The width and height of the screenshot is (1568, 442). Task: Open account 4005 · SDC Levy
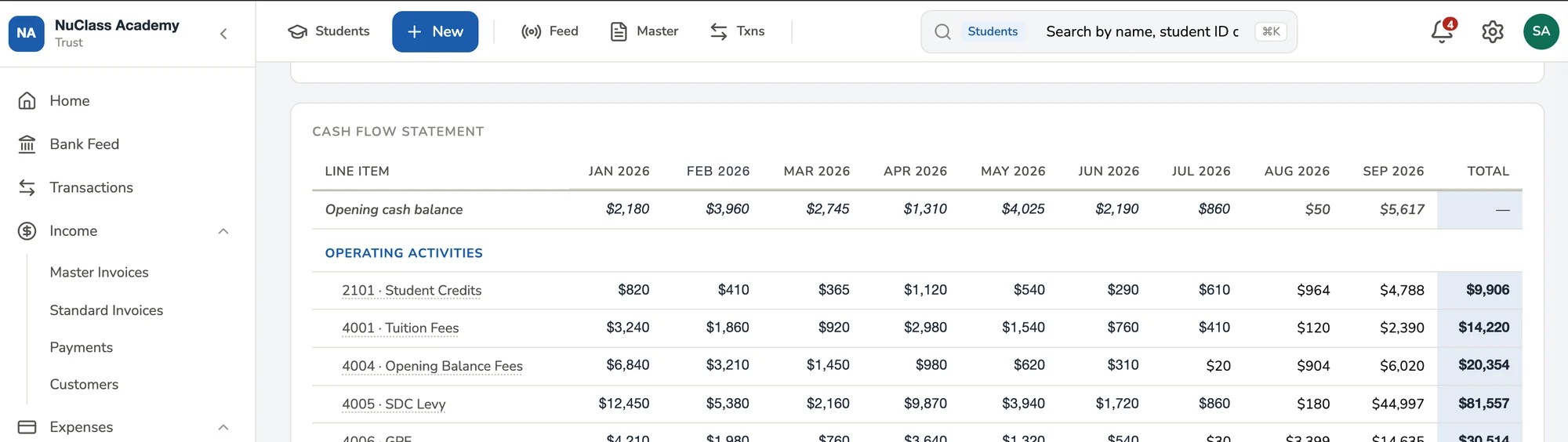click(x=394, y=404)
